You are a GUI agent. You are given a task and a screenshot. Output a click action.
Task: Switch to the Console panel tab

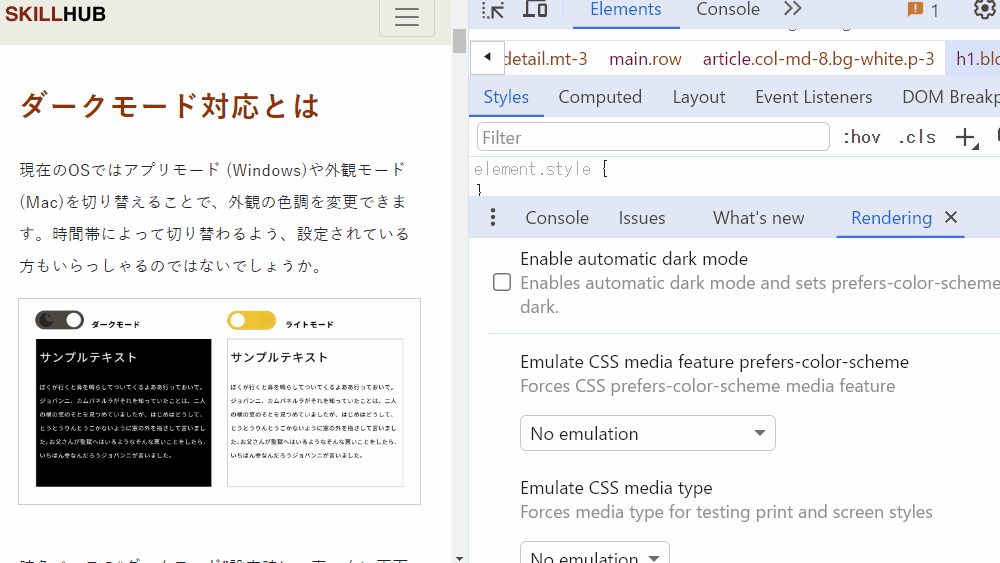(x=728, y=10)
